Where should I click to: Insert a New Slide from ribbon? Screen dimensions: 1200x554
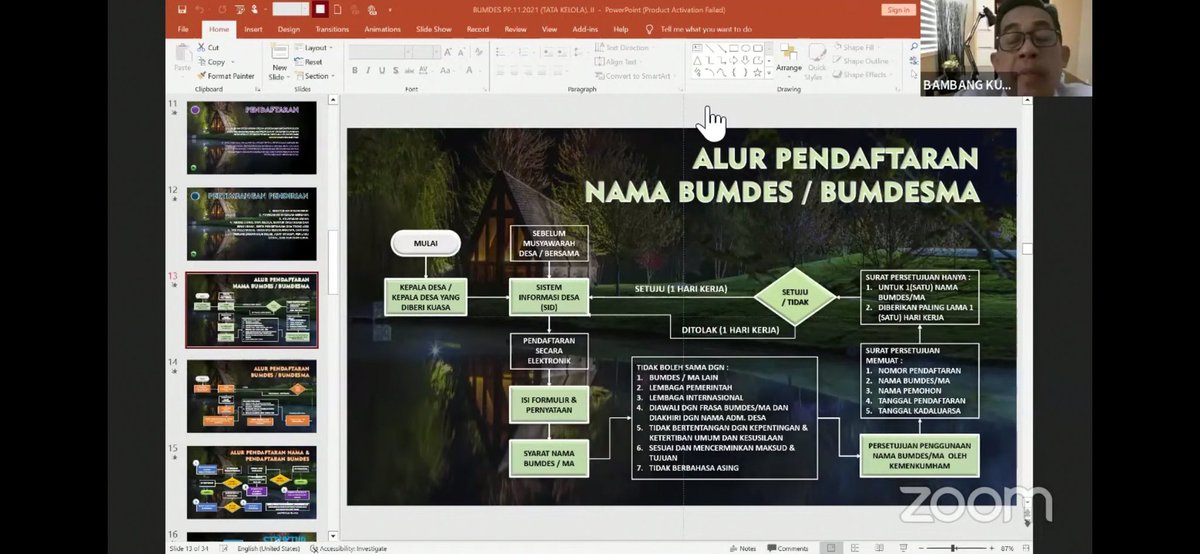coord(279,63)
